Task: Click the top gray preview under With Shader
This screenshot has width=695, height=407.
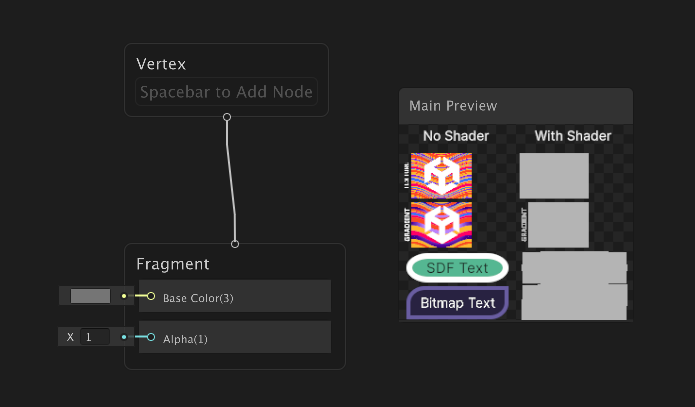Action: pyautogui.click(x=554, y=176)
